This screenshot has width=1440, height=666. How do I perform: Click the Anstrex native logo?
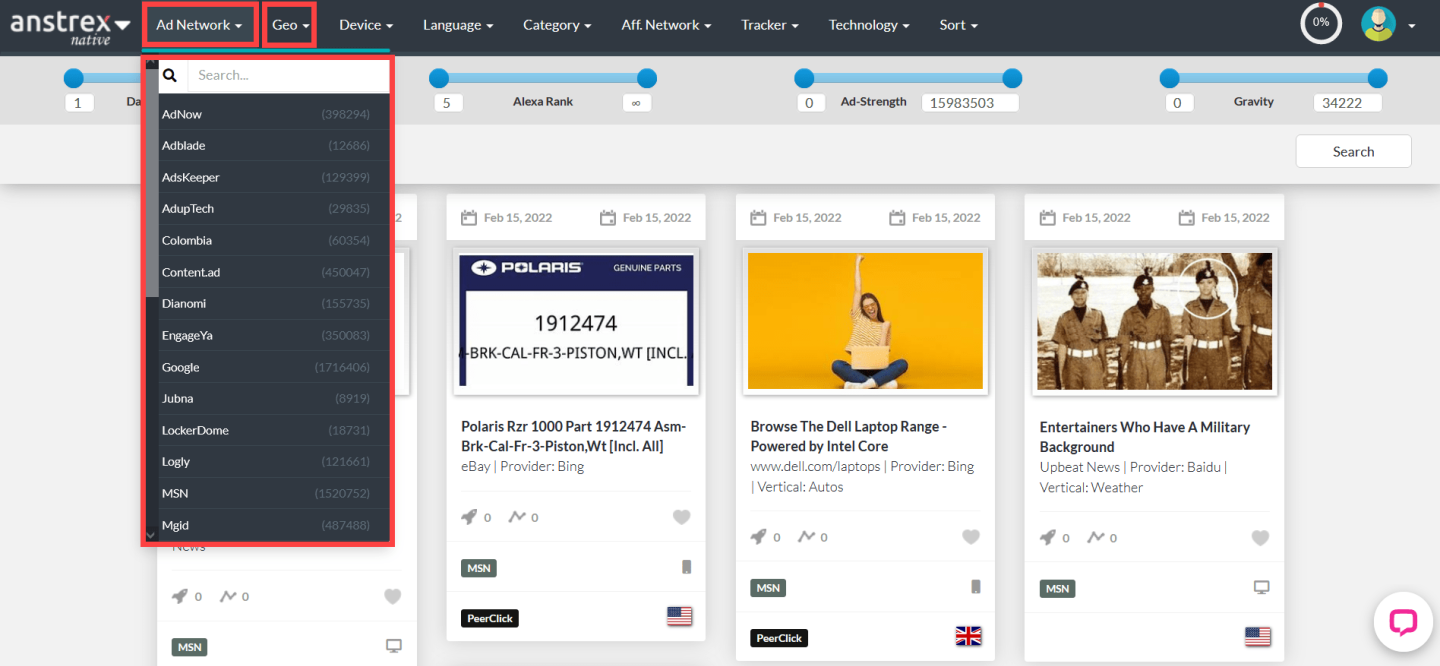[70, 24]
